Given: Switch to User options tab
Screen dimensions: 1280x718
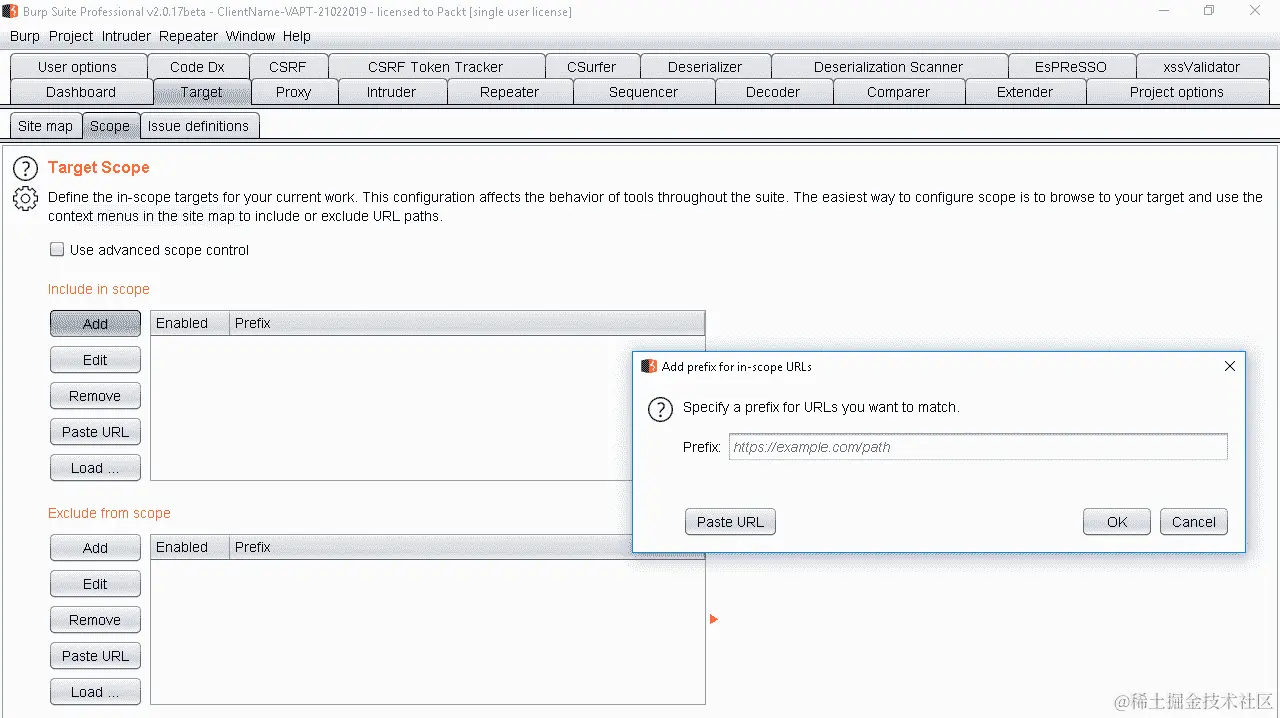Looking at the screenshot, I should point(77,67).
